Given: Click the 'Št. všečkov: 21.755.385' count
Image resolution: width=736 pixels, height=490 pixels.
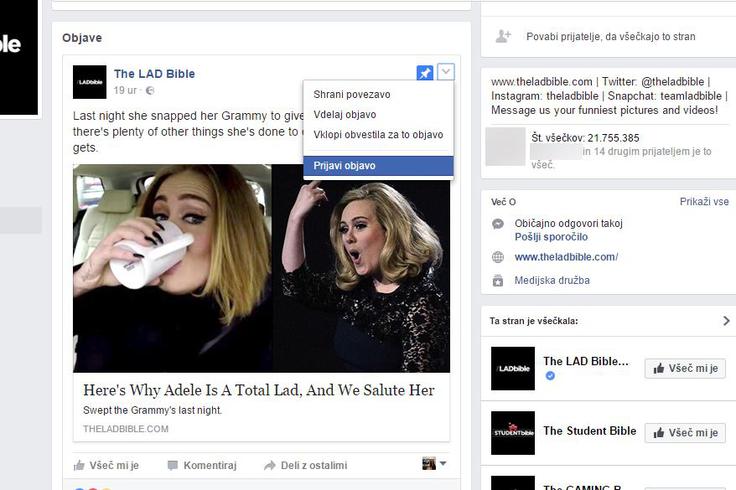Looking at the screenshot, I should (585, 138).
